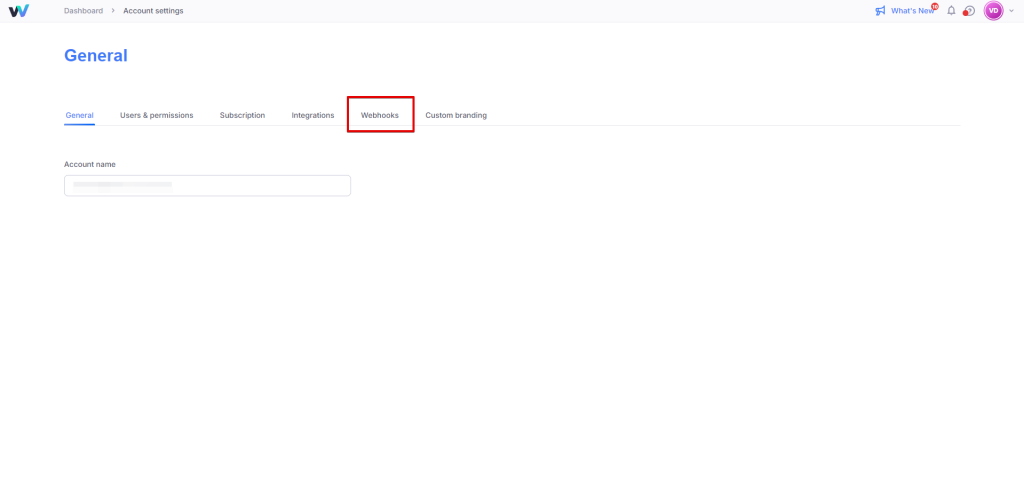
Task: Open the notifications bell
Action: pyautogui.click(x=951, y=11)
